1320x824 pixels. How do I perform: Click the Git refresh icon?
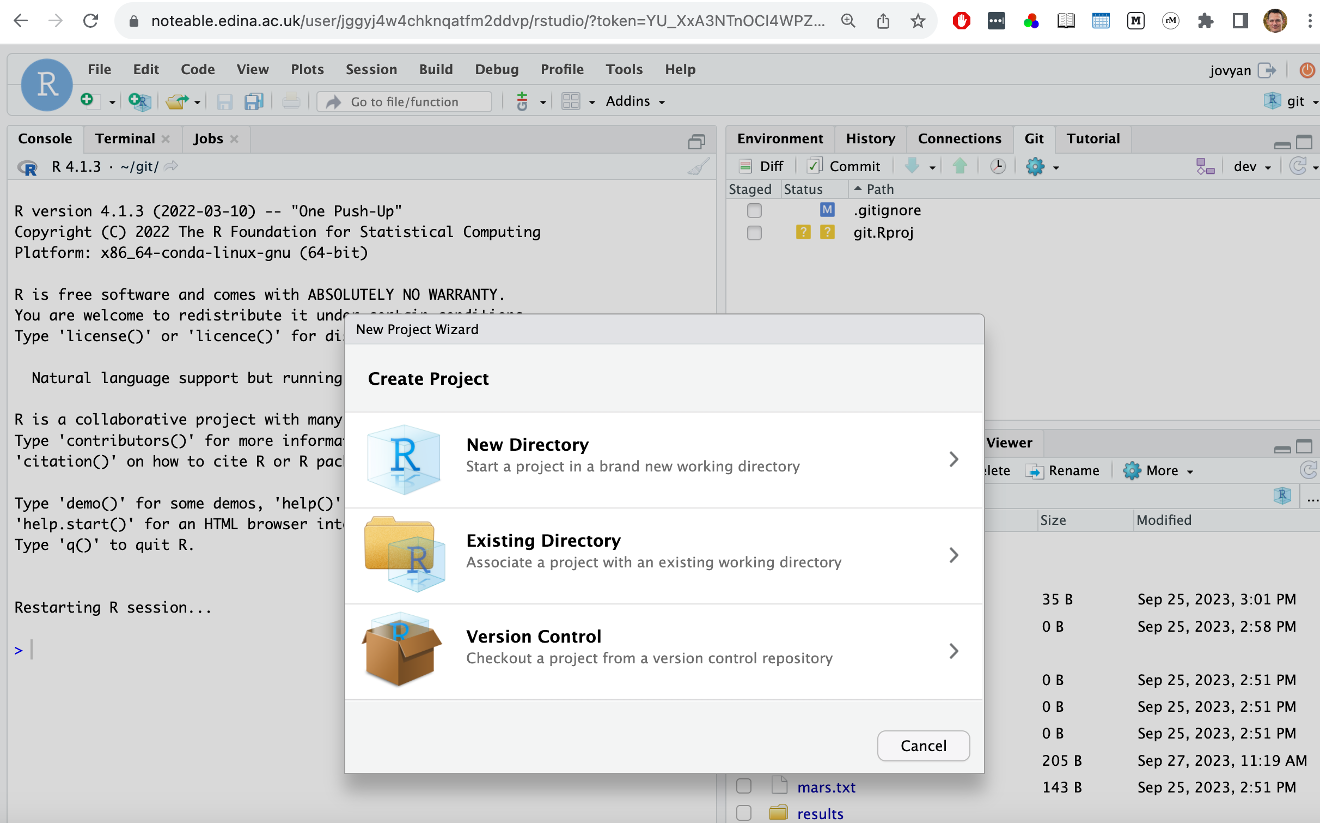(x=1298, y=166)
